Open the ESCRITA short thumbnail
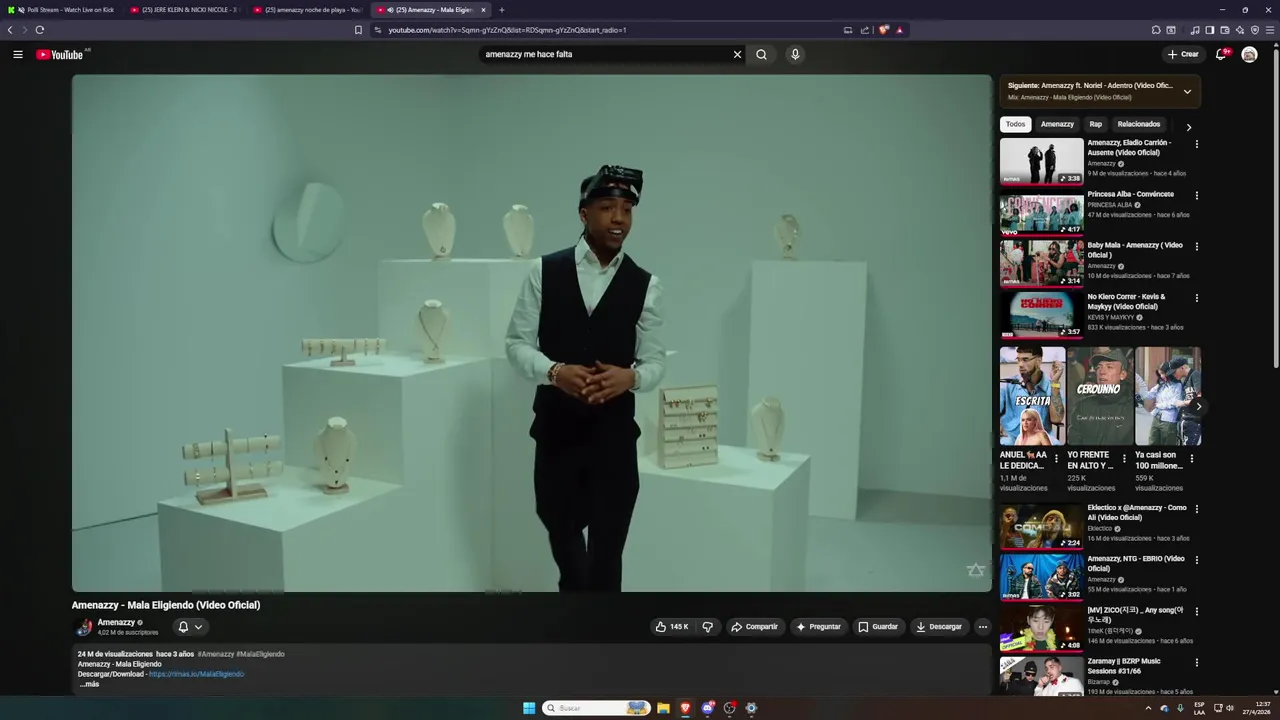This screenshot has width=1280, height=720. (x=1032, y=396)
